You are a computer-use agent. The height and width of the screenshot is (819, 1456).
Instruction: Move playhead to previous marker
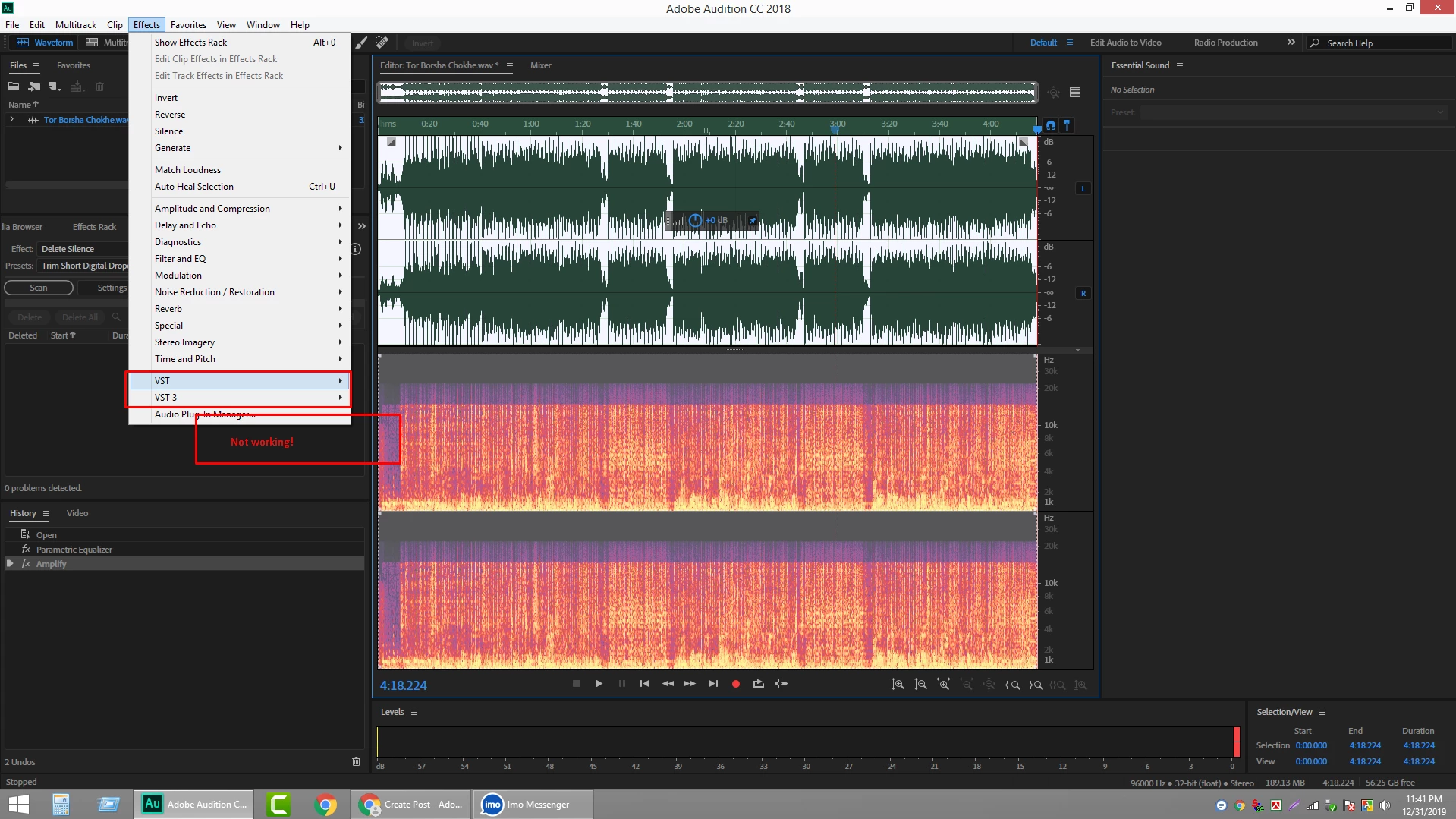point(644,684)
